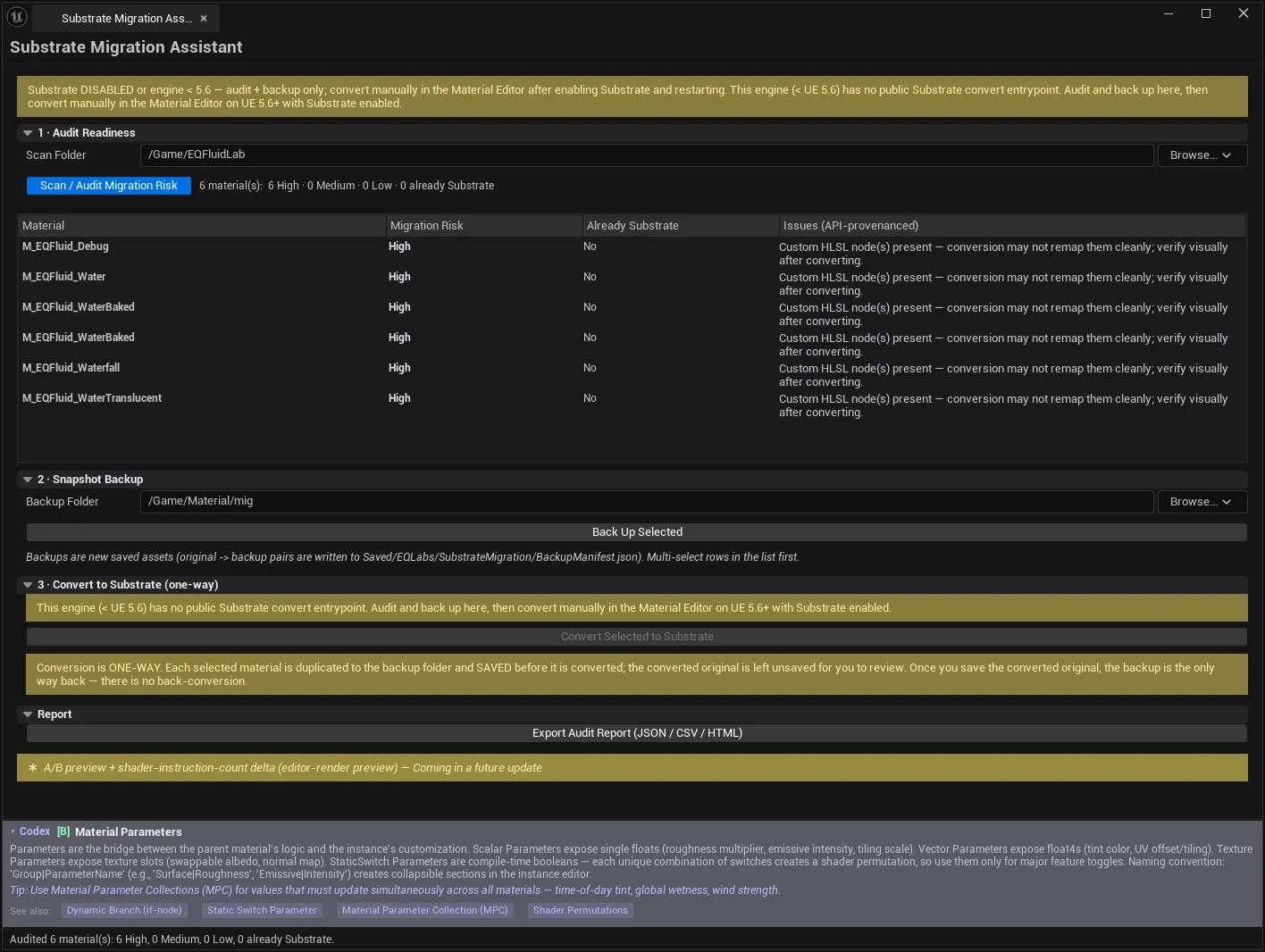Click the status bar audited message
The width and height of the screenshot is (1265, 952).
(x=172, y=939)
